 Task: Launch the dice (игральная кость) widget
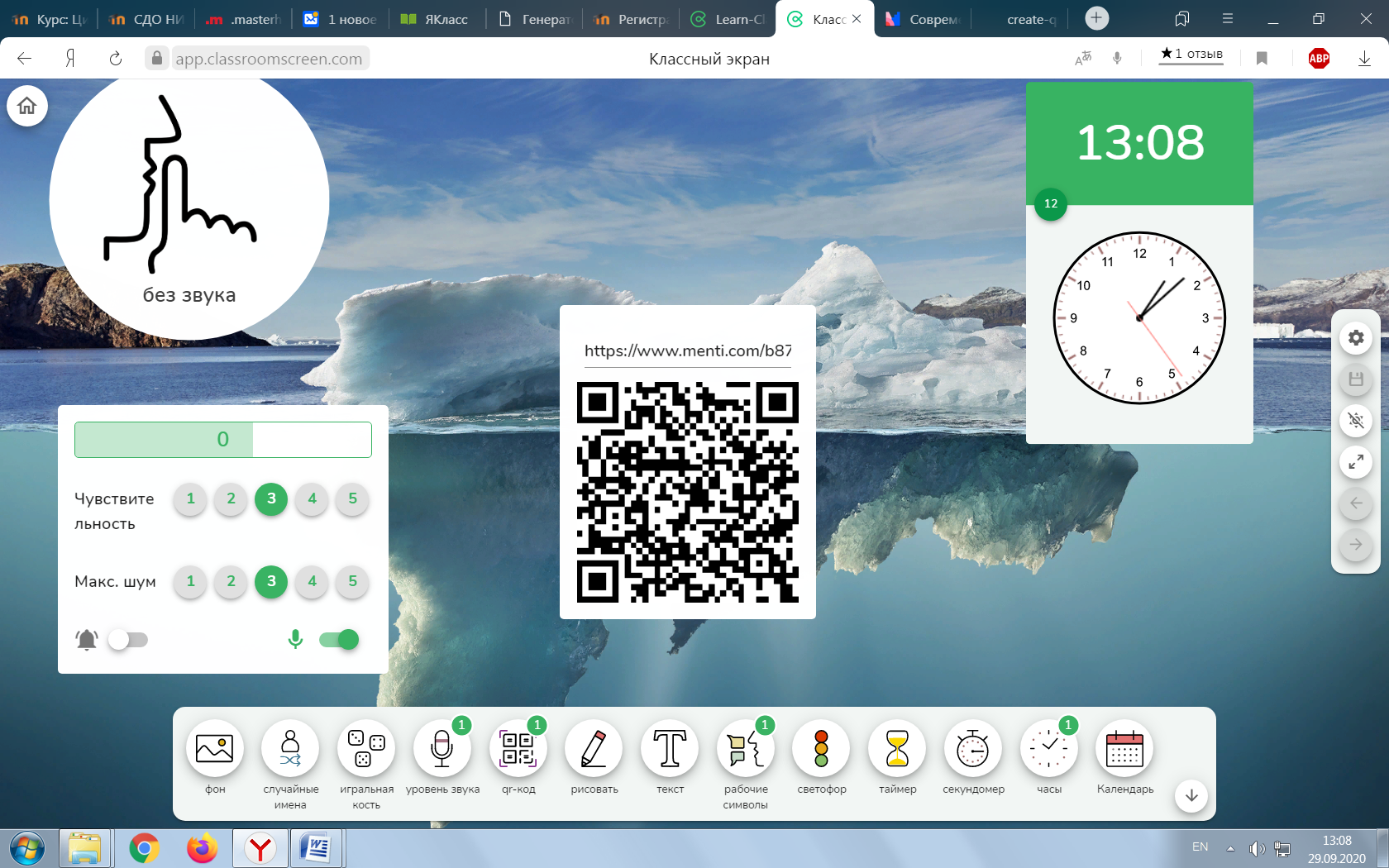365,749
